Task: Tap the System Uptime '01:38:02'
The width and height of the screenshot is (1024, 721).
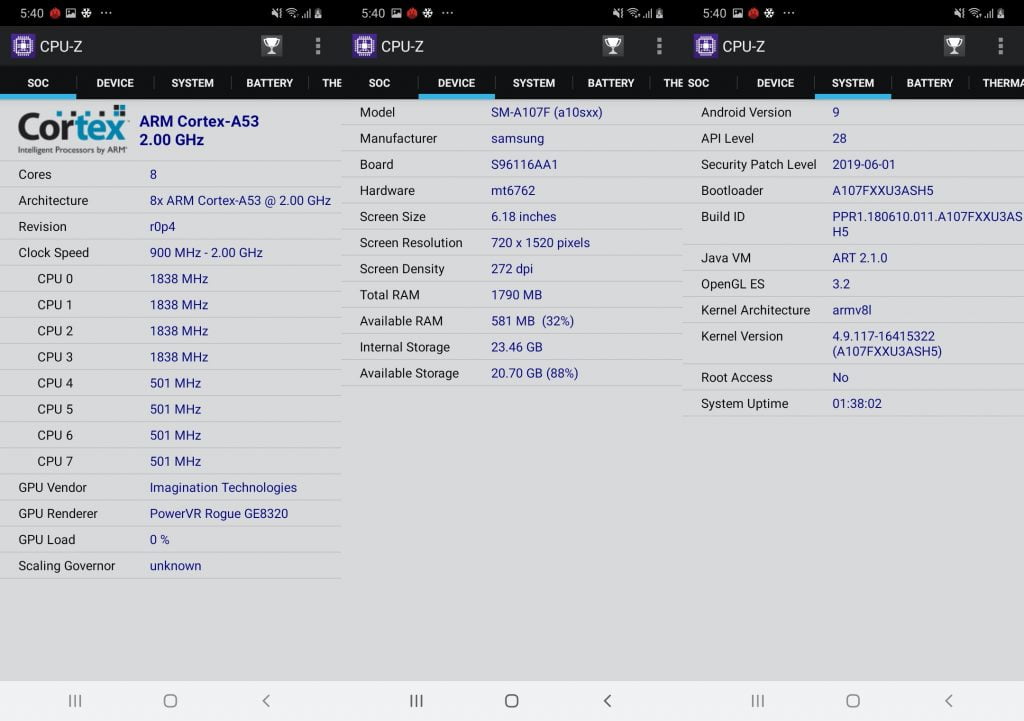Action: (857, 404)
